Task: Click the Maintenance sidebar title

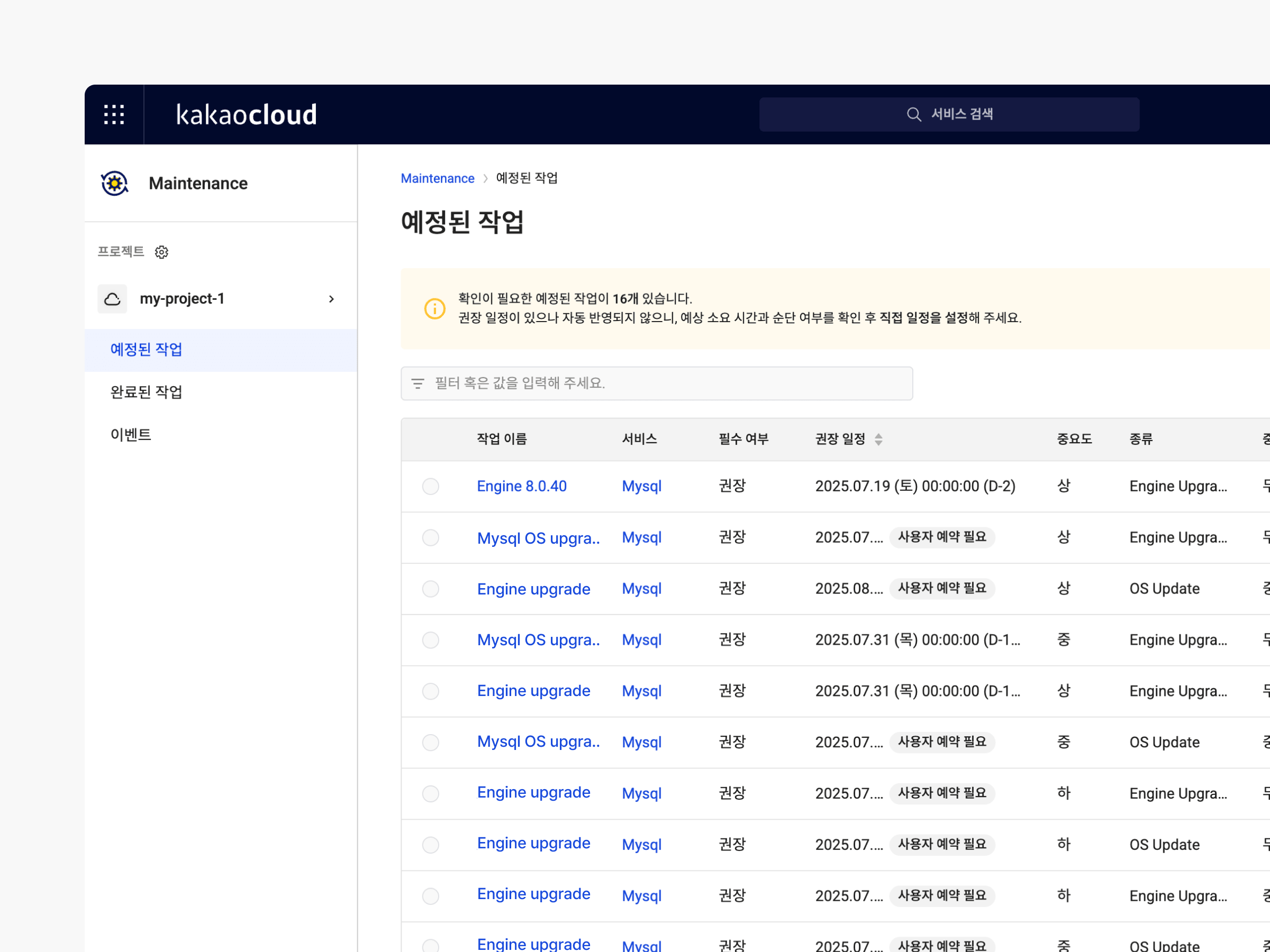Action: (x=198, y=184)
